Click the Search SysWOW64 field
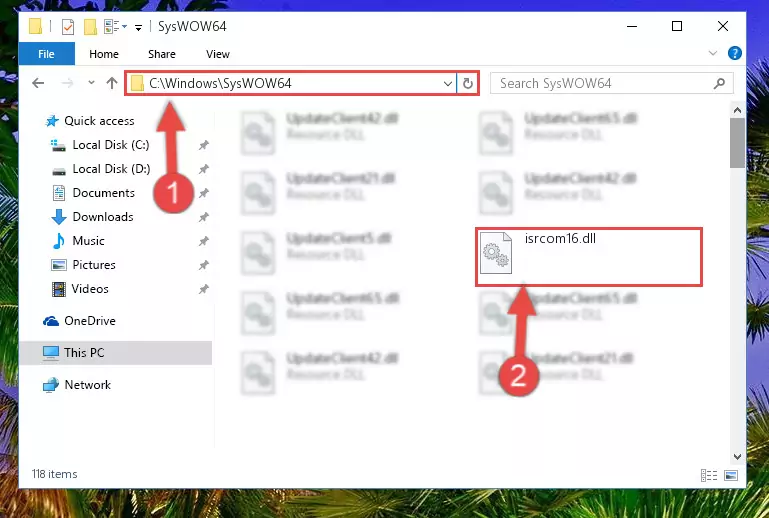The image size is (769, 518). pos(612,83)
